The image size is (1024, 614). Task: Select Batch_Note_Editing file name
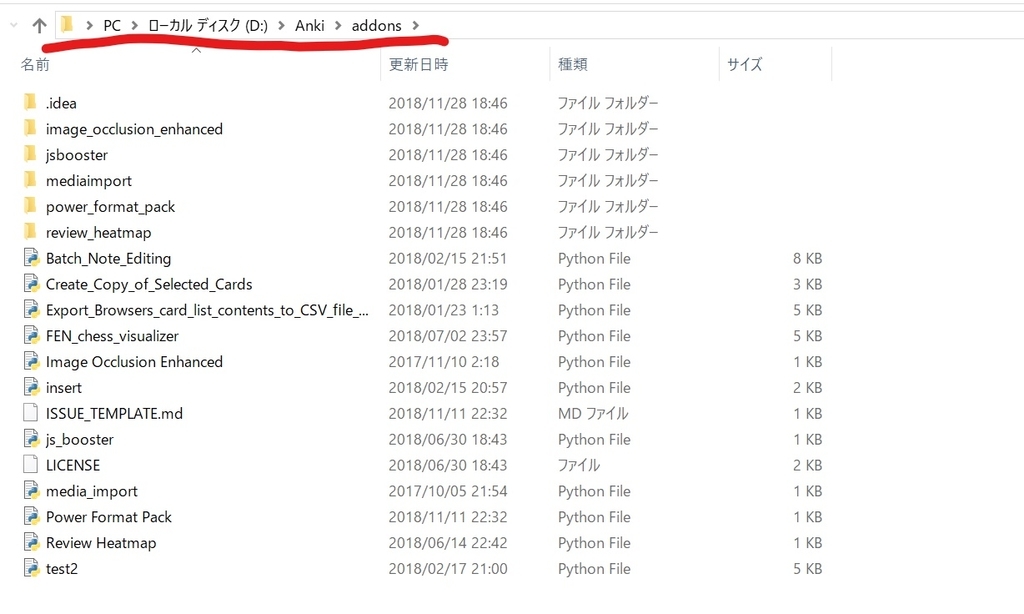108,259
